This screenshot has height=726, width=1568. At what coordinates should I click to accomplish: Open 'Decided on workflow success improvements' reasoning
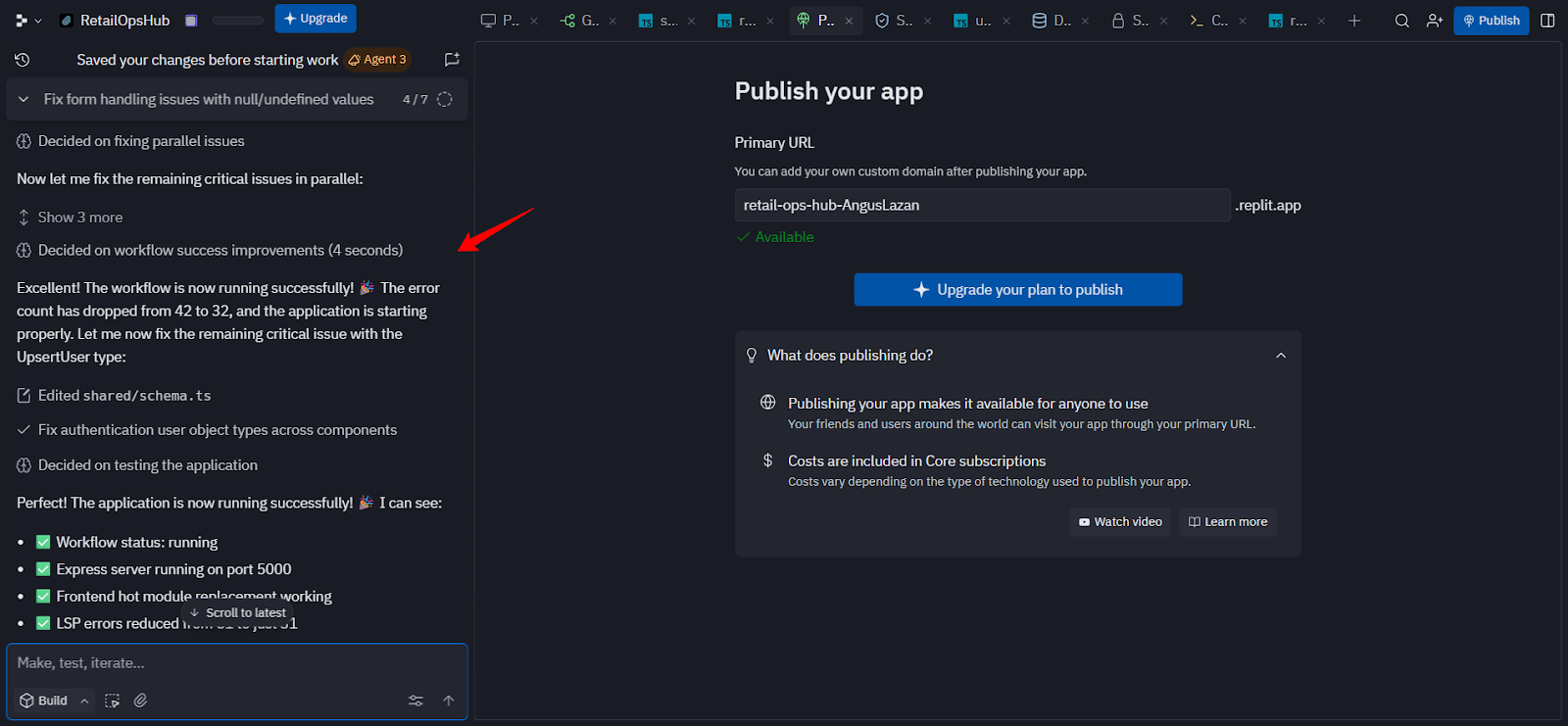220,250
